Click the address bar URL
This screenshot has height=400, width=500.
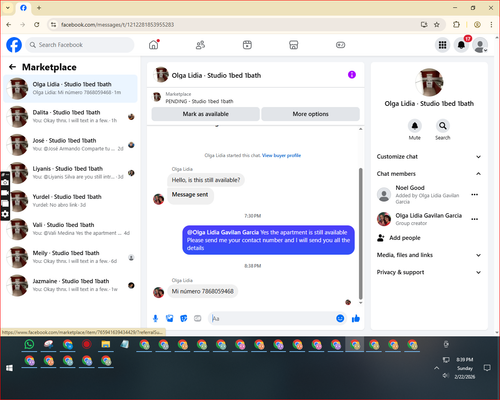click(x=117, y=25)
